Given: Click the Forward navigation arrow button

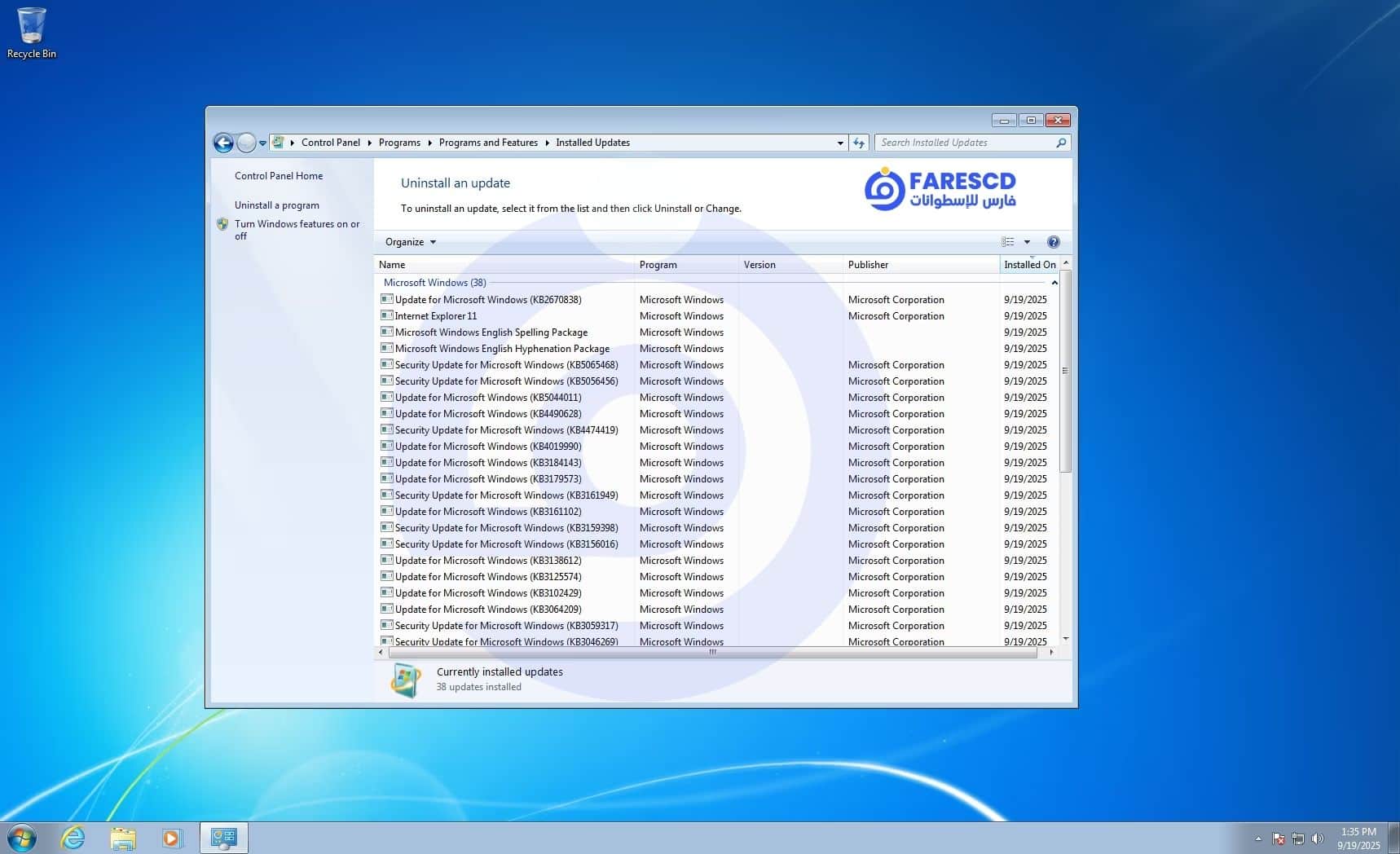Looking at the screenshot, I should click(246, 143).
